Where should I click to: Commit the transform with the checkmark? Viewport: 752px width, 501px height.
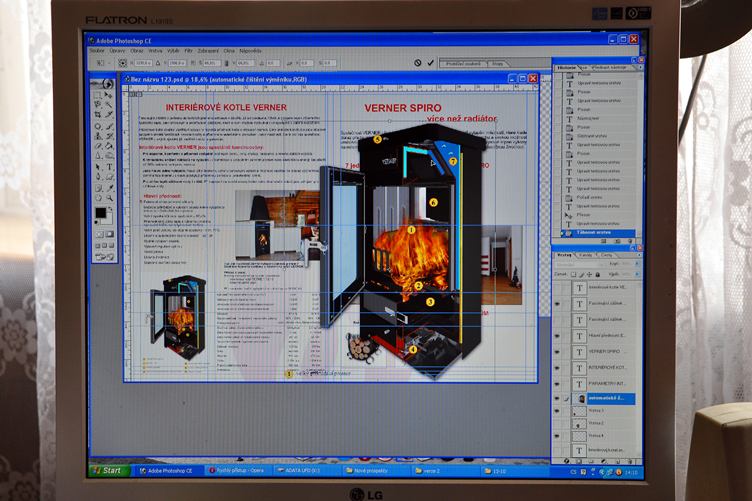430,63
